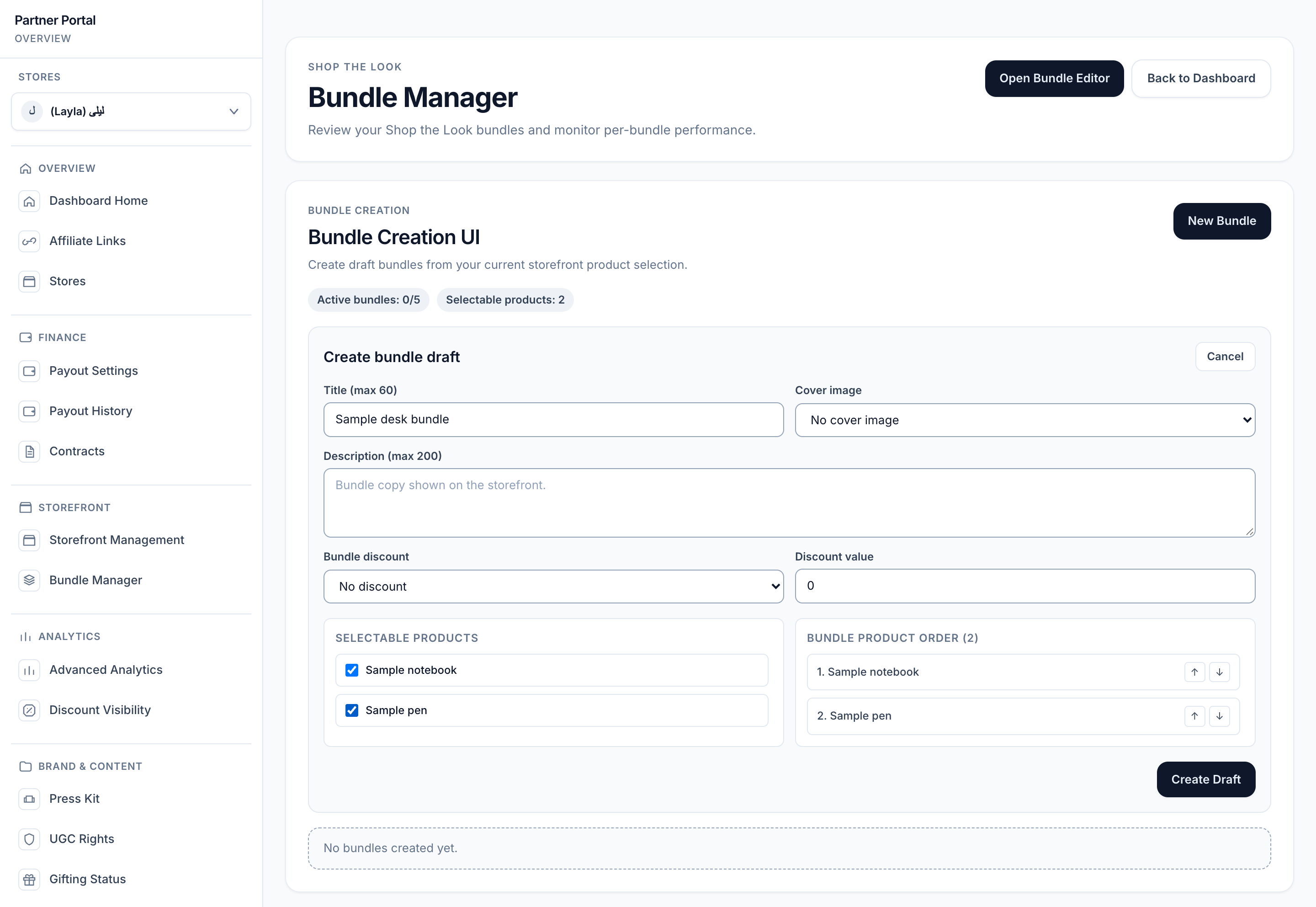Click the Press Kit icon

tap(29, 799)
